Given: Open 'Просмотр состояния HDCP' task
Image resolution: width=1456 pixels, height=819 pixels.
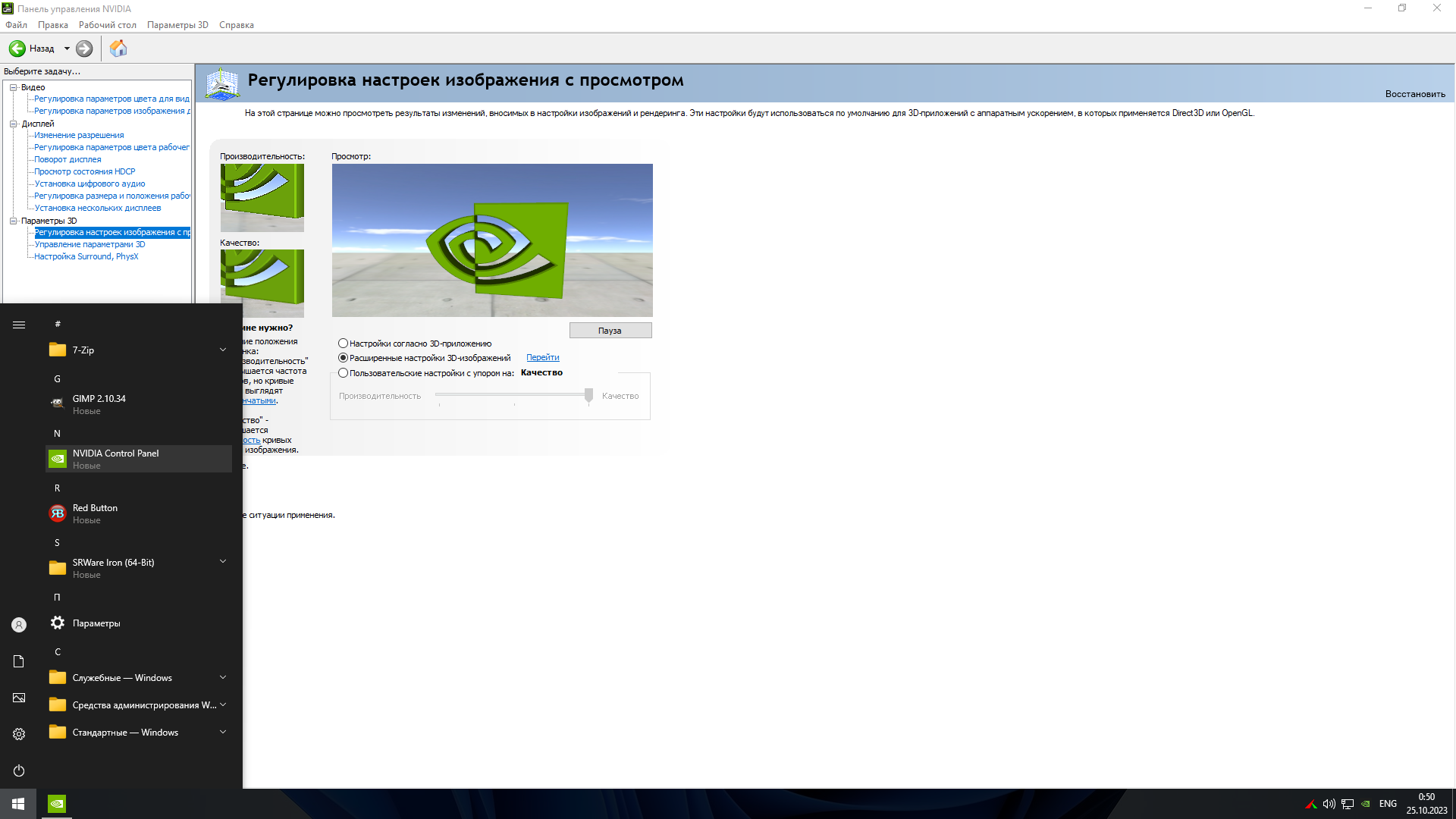Looking at the screenshot, I should pos(85,171).
